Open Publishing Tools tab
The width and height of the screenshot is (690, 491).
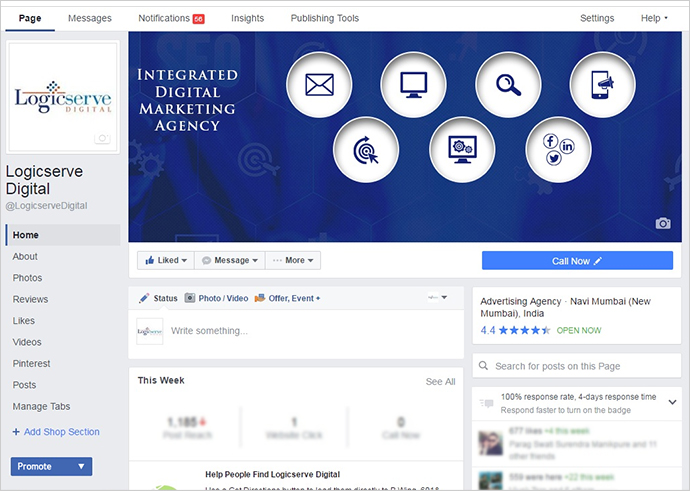tap(325, 18)
